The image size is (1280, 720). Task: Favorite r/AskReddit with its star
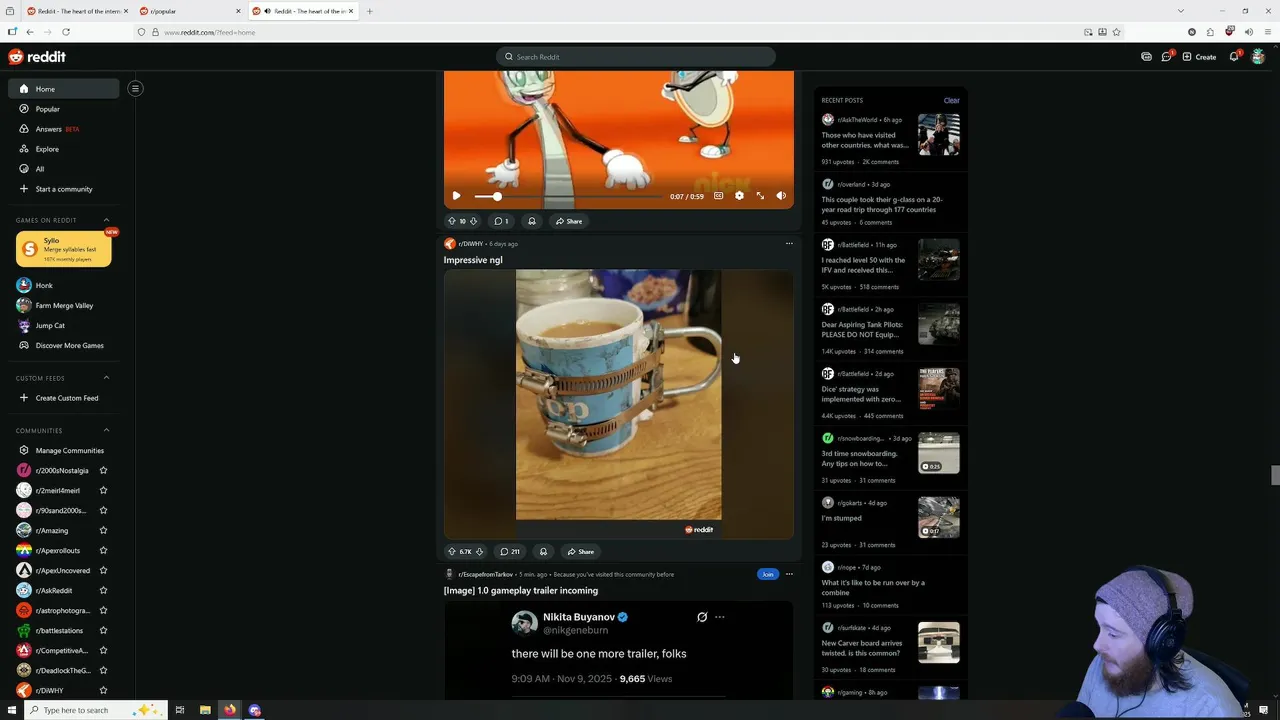pos(103,591)
